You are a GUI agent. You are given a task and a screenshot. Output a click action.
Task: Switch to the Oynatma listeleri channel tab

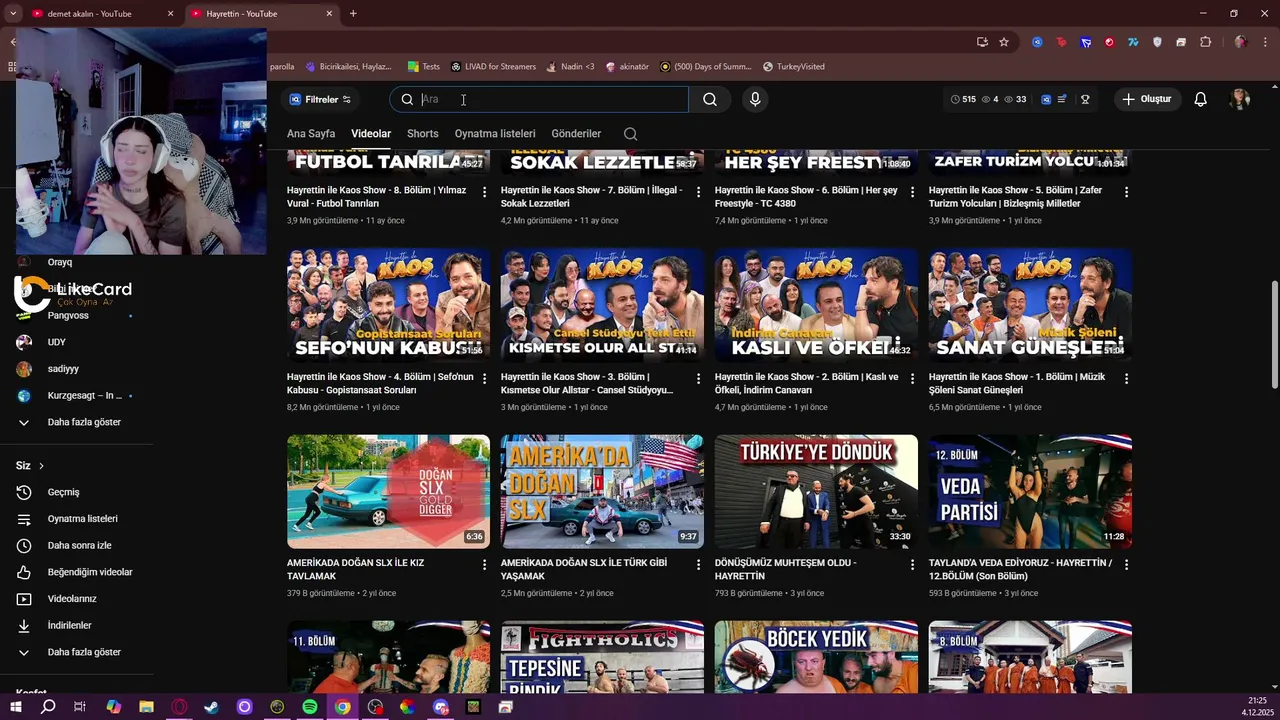[495, 133]
